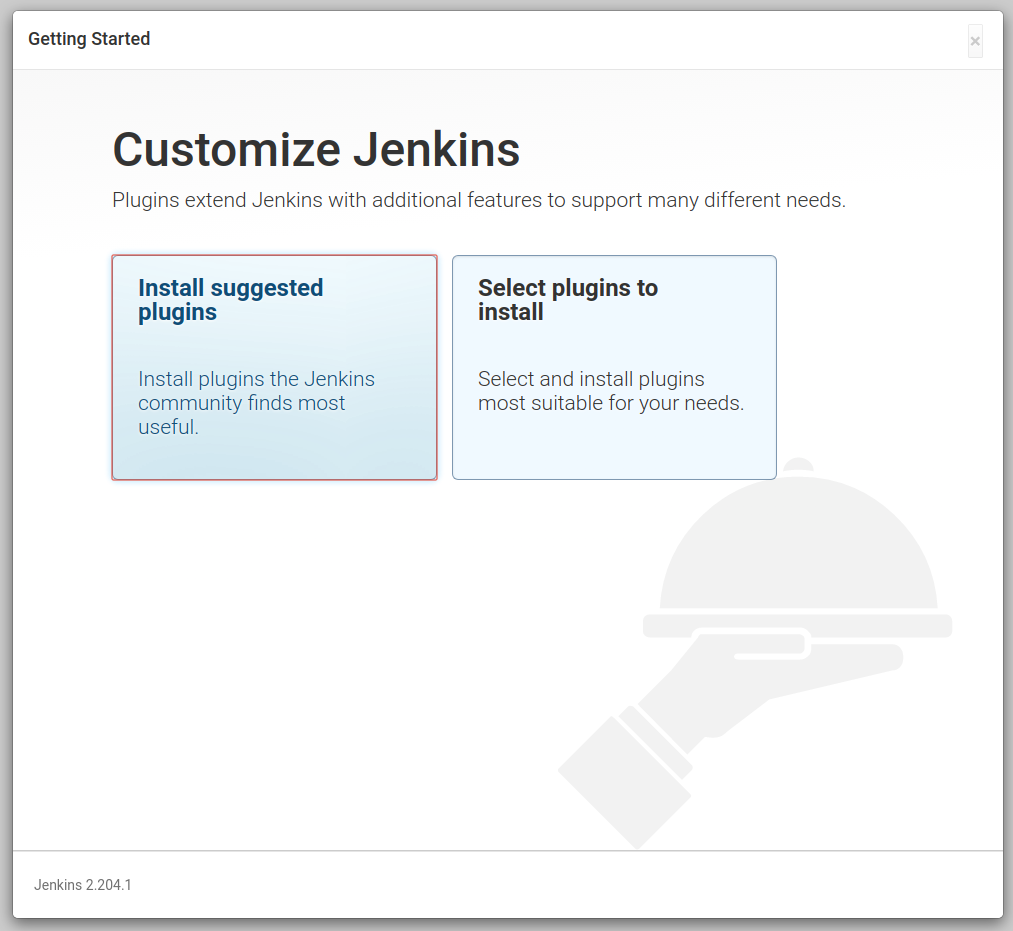Click 'Plugins extend Jenkins' description sentence
Screen dimensions: 1013x931
pyautogui.click(x=479, y=200)
